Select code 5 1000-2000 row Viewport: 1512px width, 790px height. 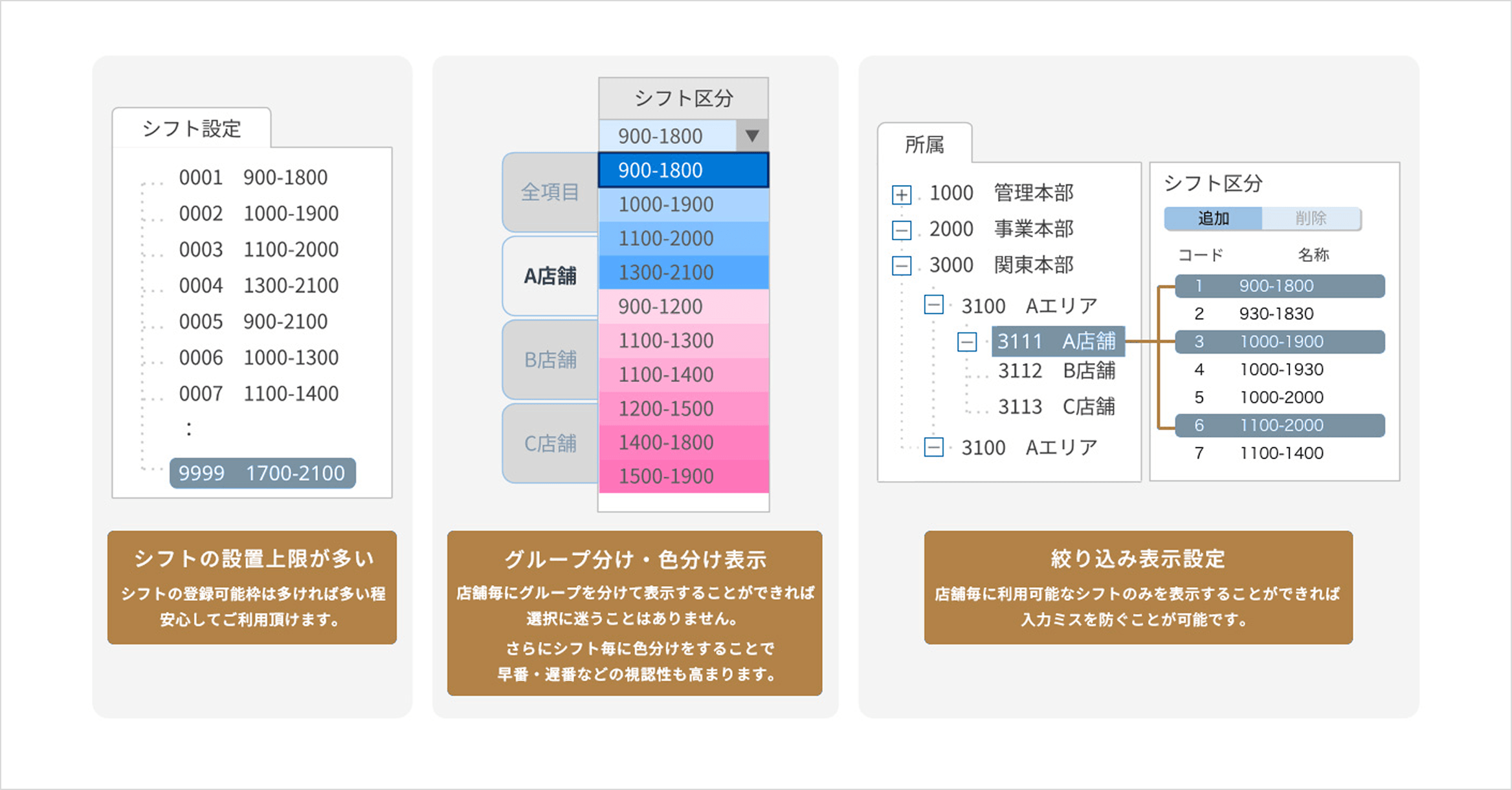point(1280,398)
